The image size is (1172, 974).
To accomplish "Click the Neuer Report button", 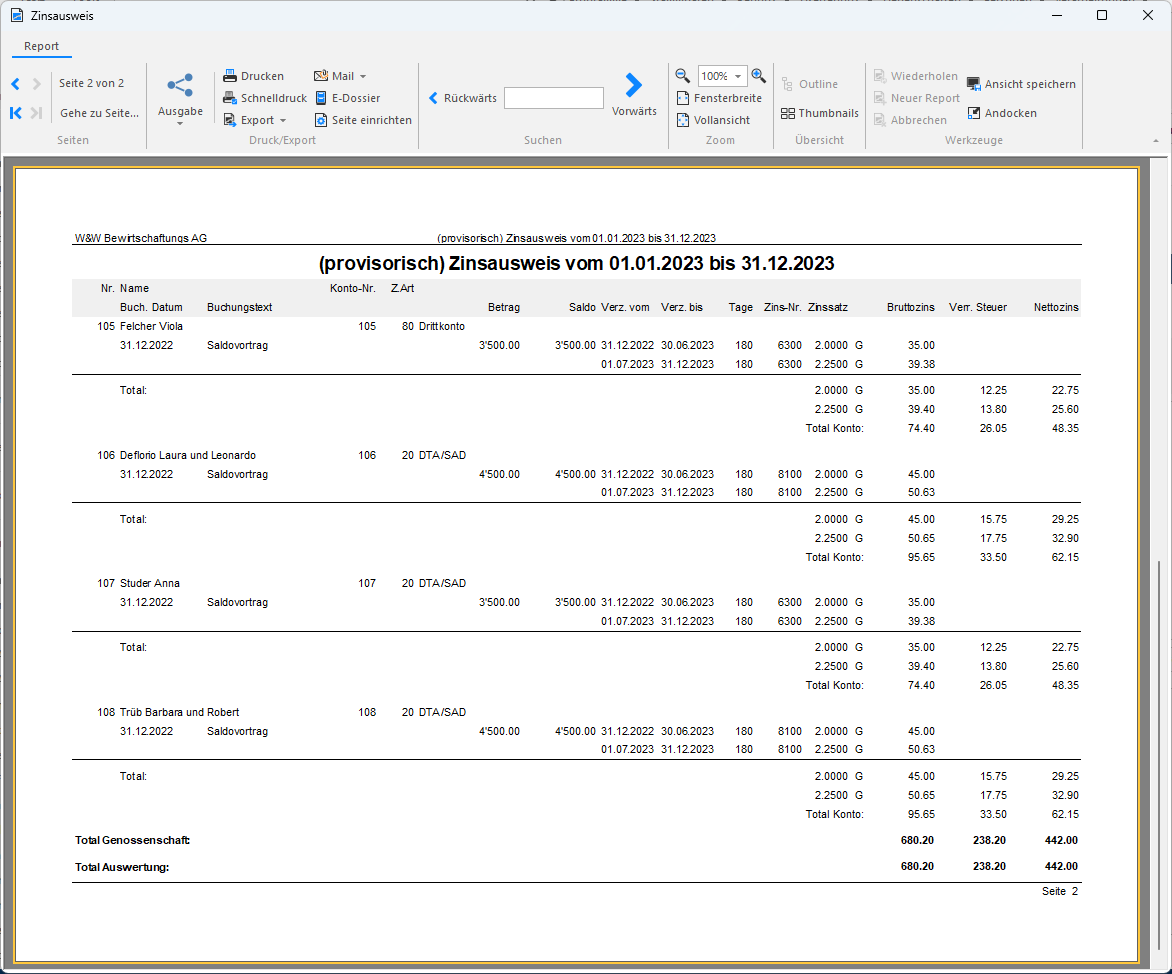I will [x=916, y=98].
